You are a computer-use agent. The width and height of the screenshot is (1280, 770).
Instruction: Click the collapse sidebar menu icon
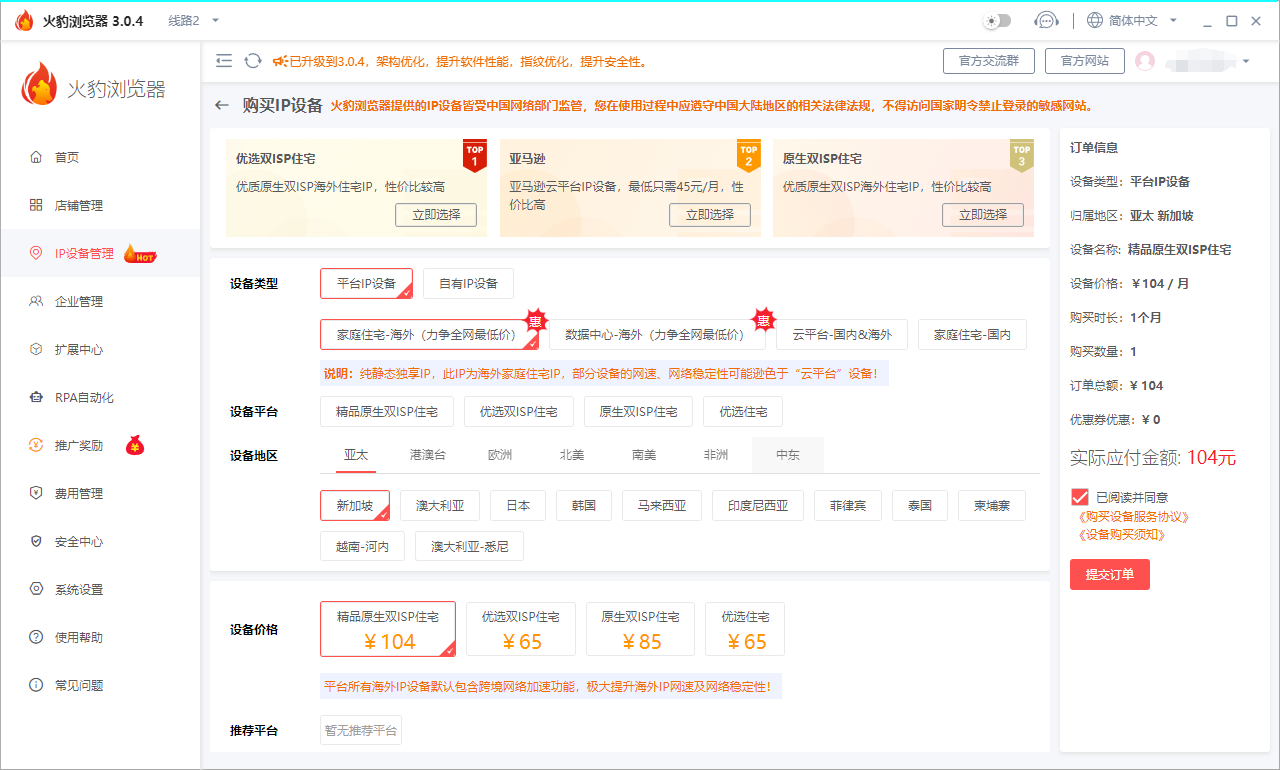[x=224, y=61]
